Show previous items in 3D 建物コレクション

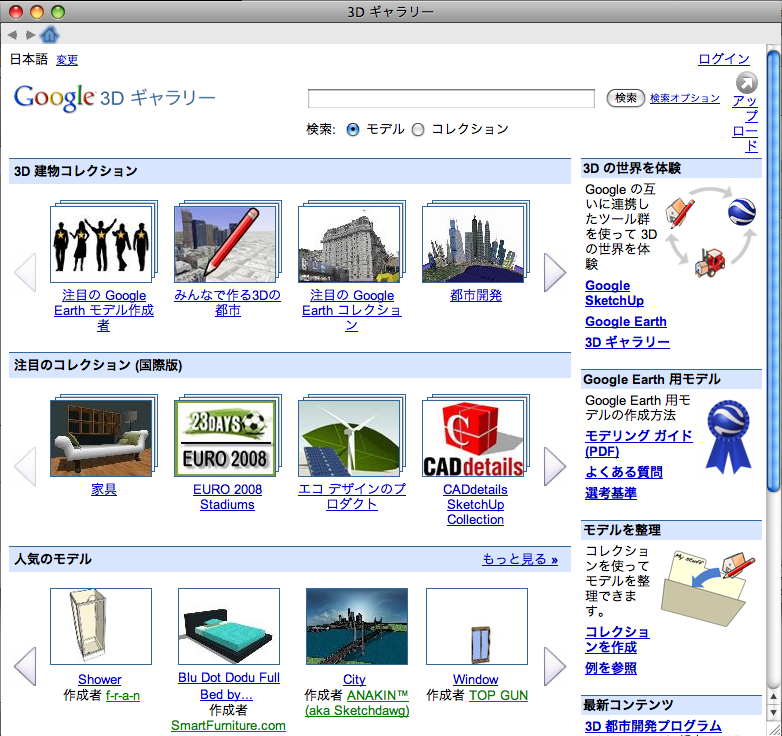(x=25, y=272)
